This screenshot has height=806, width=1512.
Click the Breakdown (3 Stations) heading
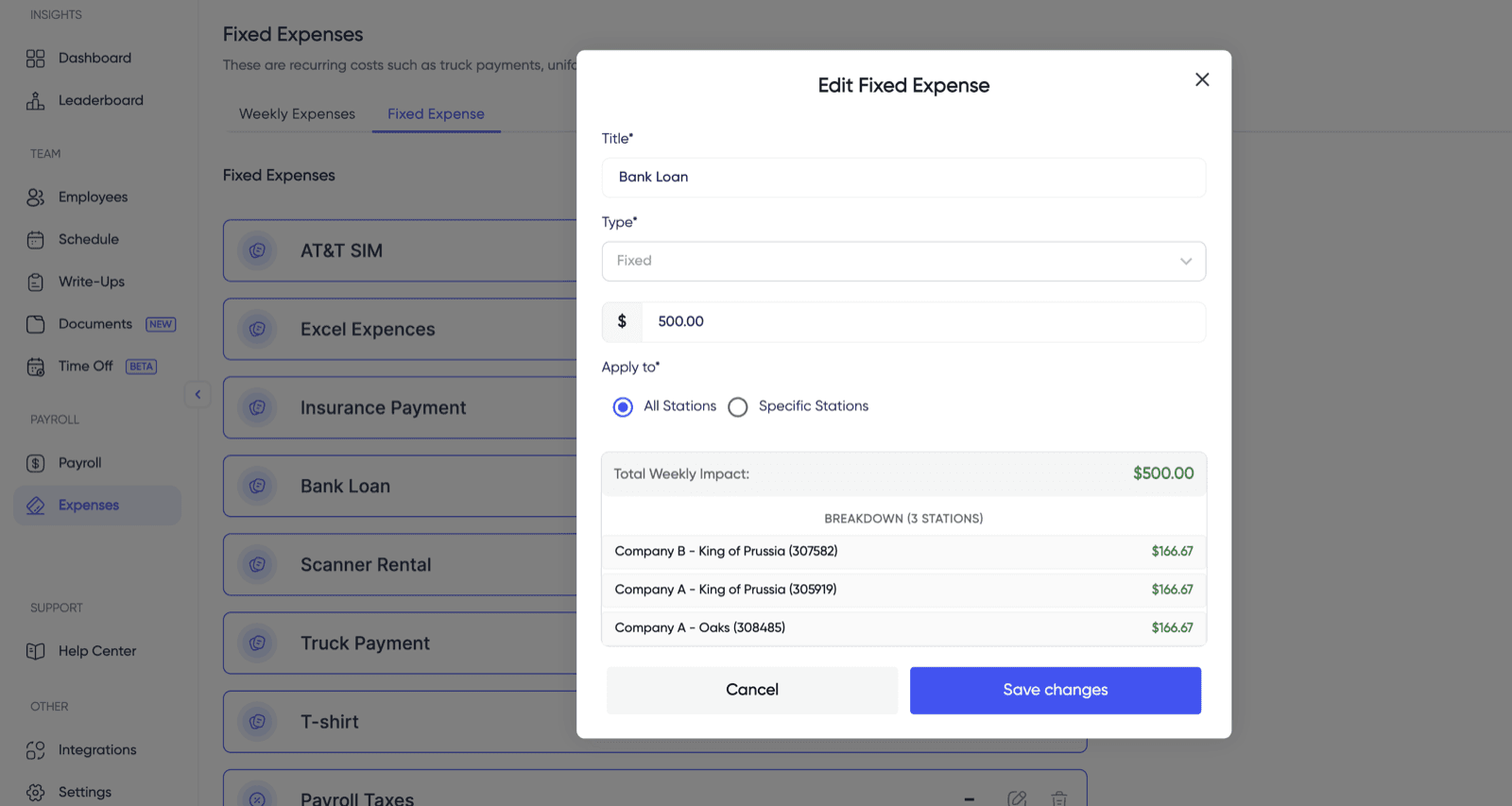(903, 519)
